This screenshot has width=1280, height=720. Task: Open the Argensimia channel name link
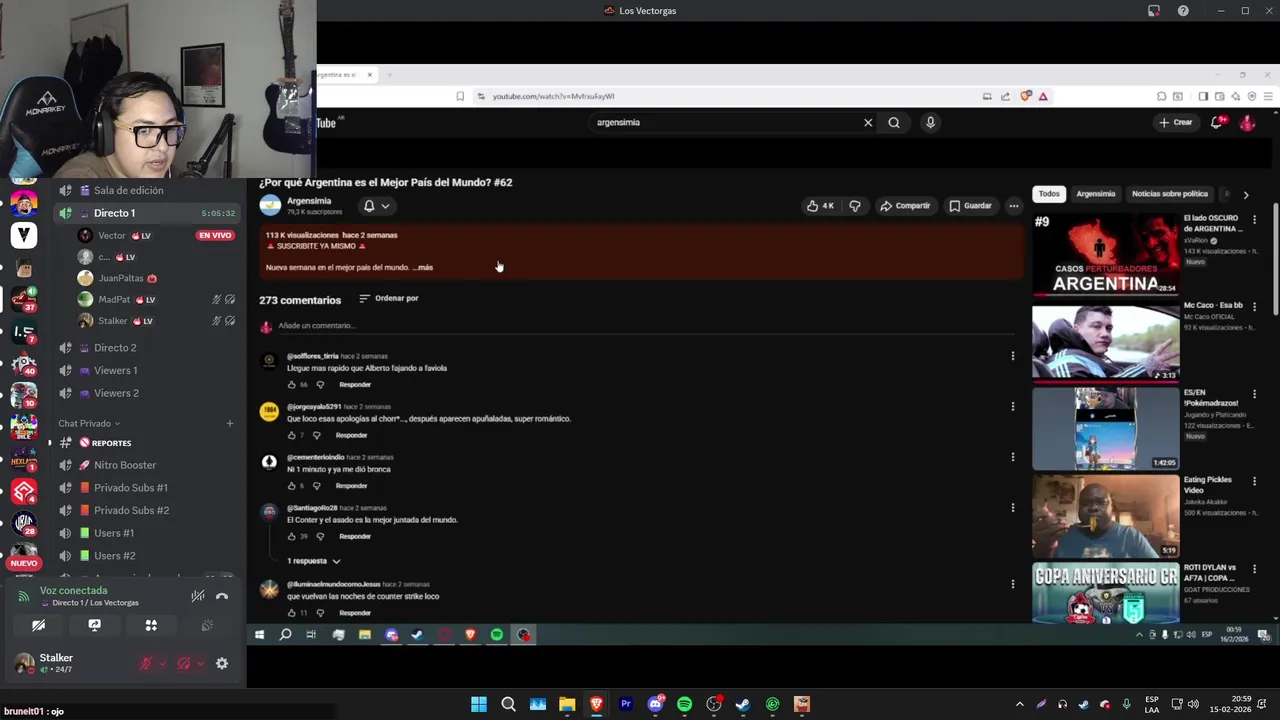tap(309, 201)
